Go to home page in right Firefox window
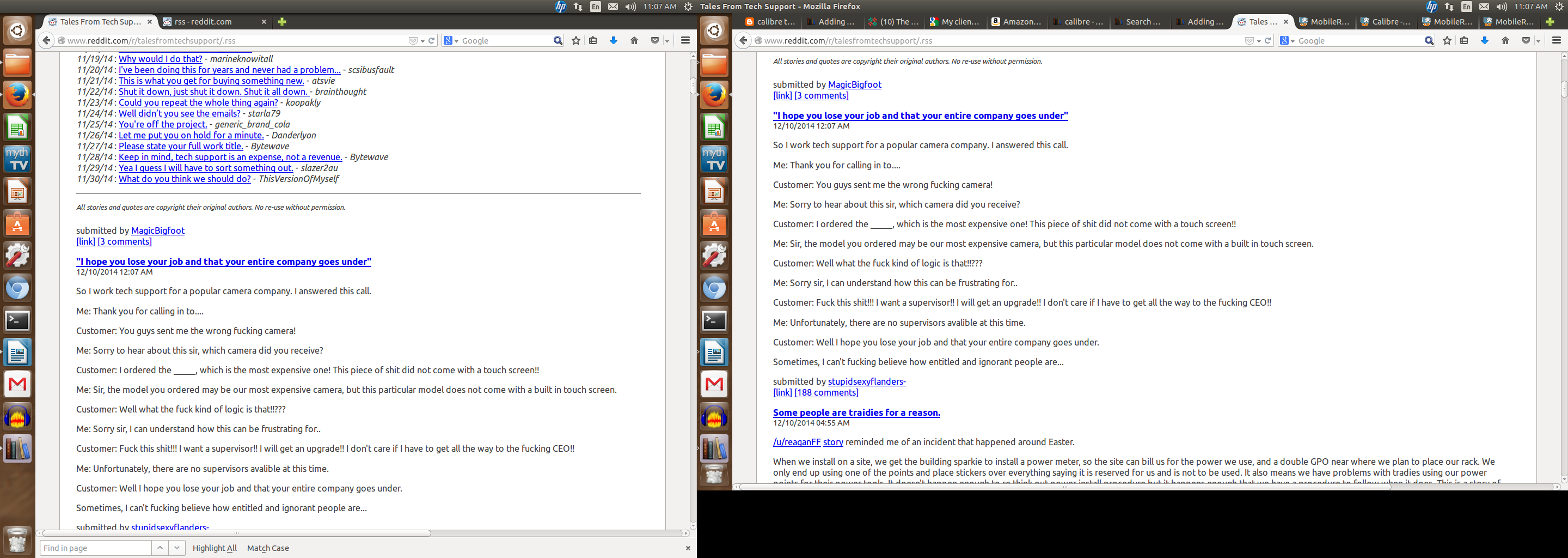This screenshot has height=558, width=1568. (x=1505, y=40)
